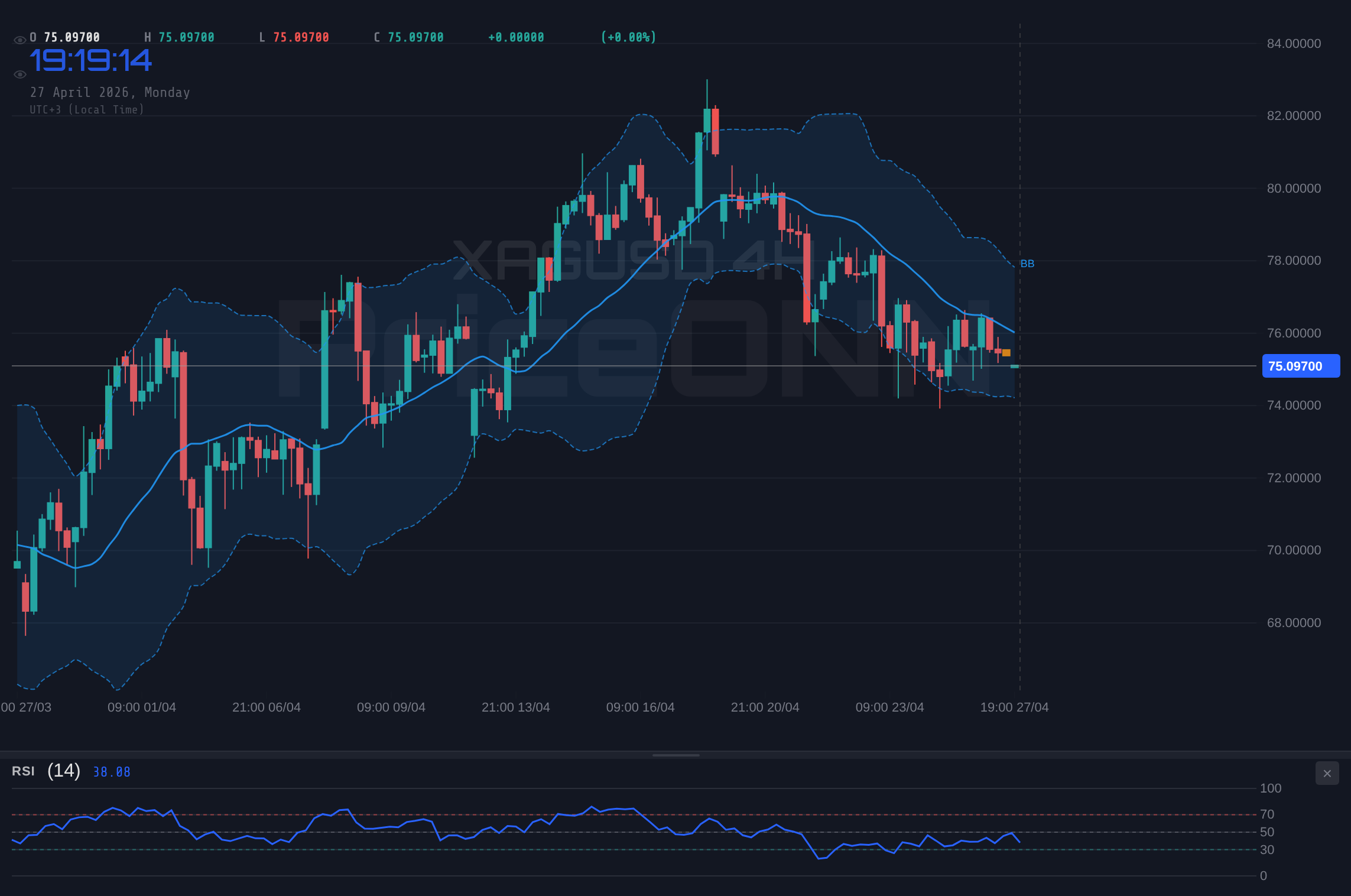This screenshot has height=896, width=1351.
Task: Click the RSI 70 level label
Action: pyautogui.click(x=1267, y=814)
